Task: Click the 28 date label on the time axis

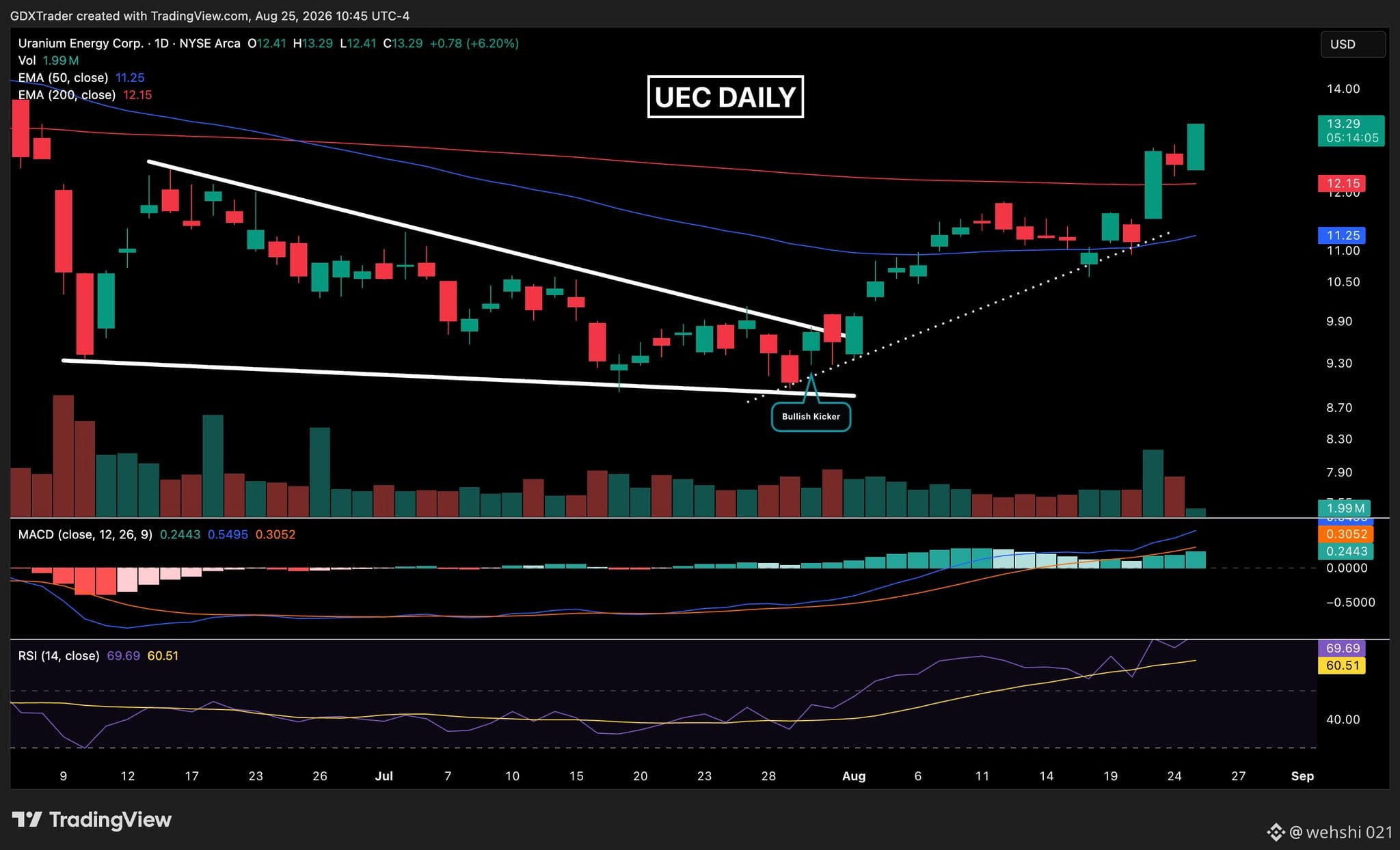Action: pyautogui.click(x=768, y=776)
